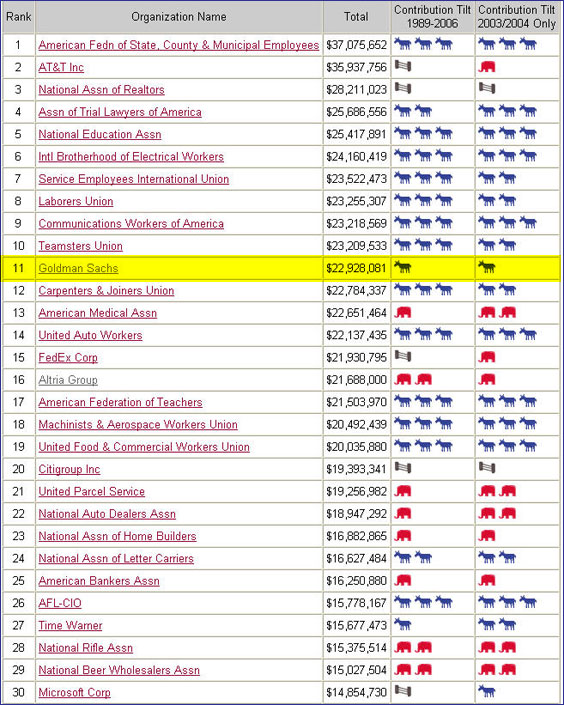Open the FedEx Corp link
The width and height of the screenshot is (564, 705).
(68, 358)
